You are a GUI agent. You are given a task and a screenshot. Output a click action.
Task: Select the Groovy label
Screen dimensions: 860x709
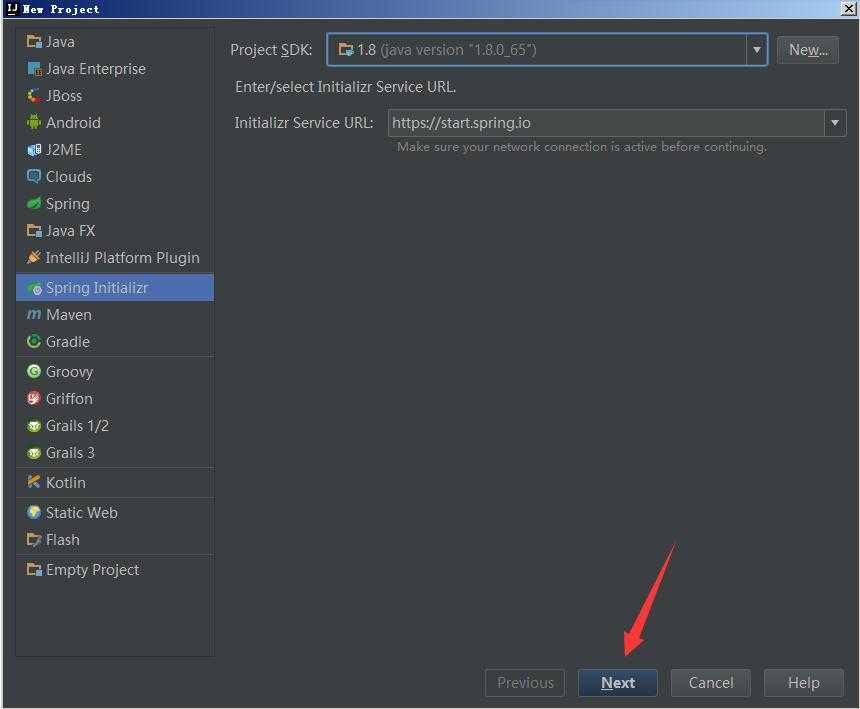[70, 371]
